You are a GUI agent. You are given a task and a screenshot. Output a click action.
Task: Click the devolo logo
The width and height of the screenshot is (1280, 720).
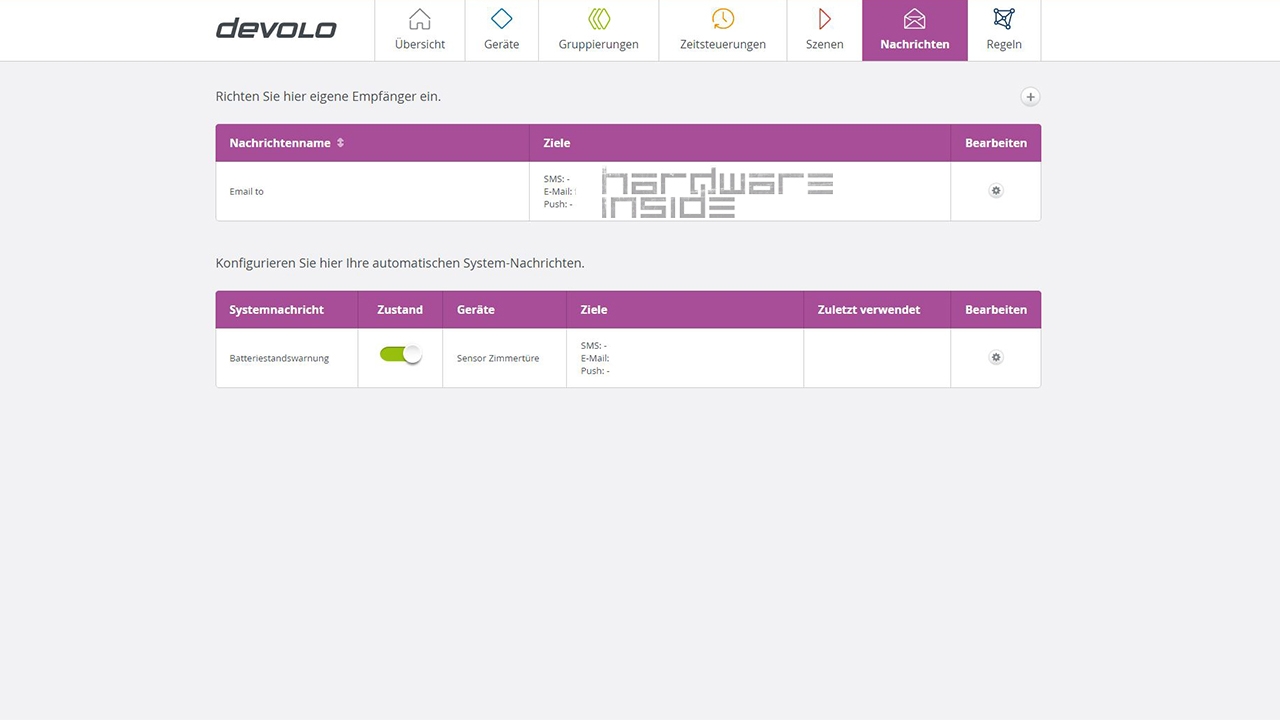click(x=276, y=28)
